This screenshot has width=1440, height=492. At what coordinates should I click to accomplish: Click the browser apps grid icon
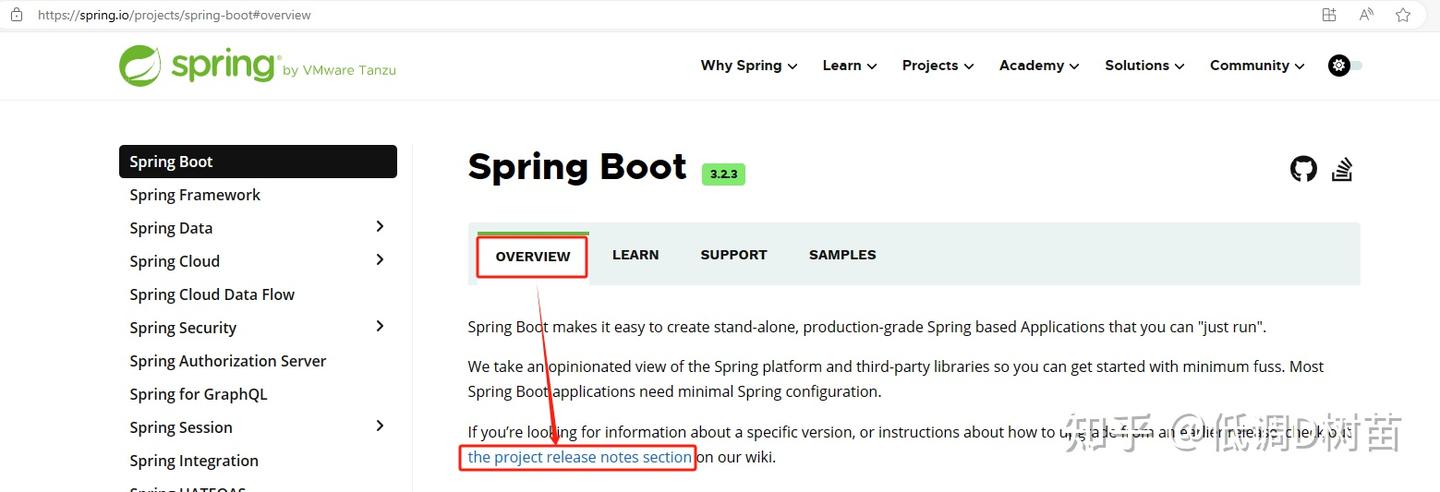click(x=1329, y=15)
